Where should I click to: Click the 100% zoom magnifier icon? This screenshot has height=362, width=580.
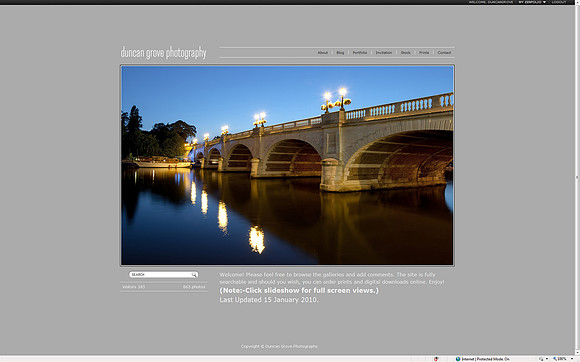555,359
